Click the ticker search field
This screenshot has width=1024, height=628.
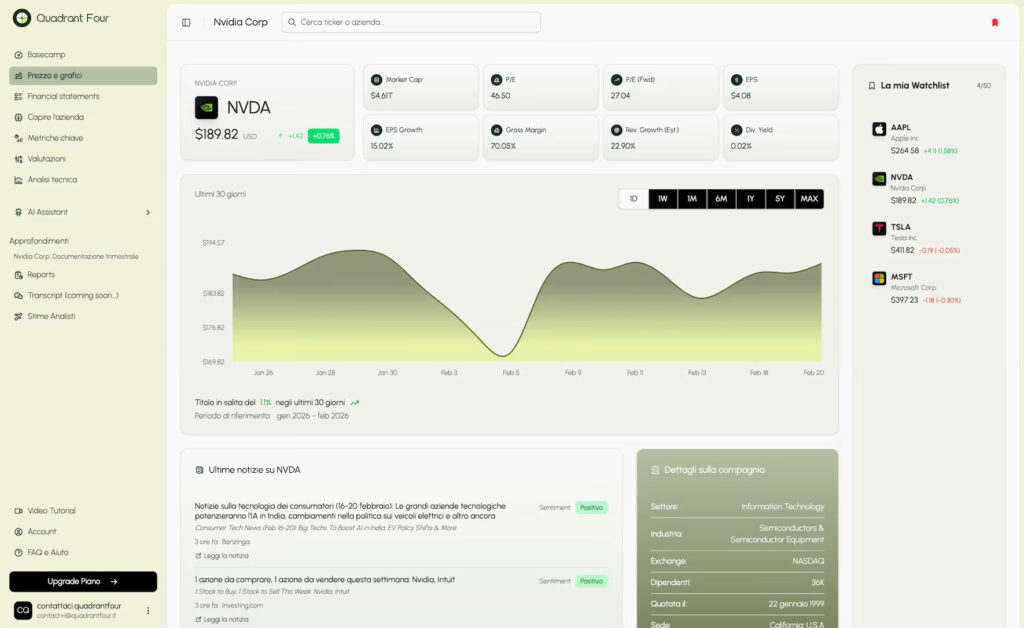coord(411,22)
